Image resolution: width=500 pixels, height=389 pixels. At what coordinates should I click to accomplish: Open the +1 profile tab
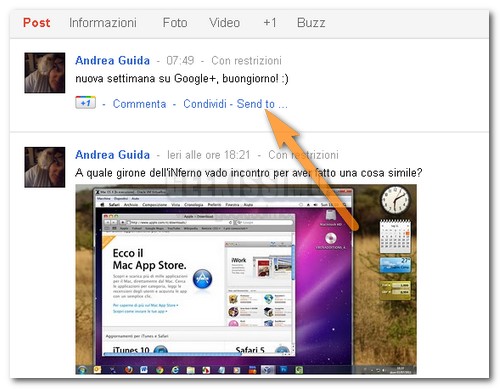270,23
